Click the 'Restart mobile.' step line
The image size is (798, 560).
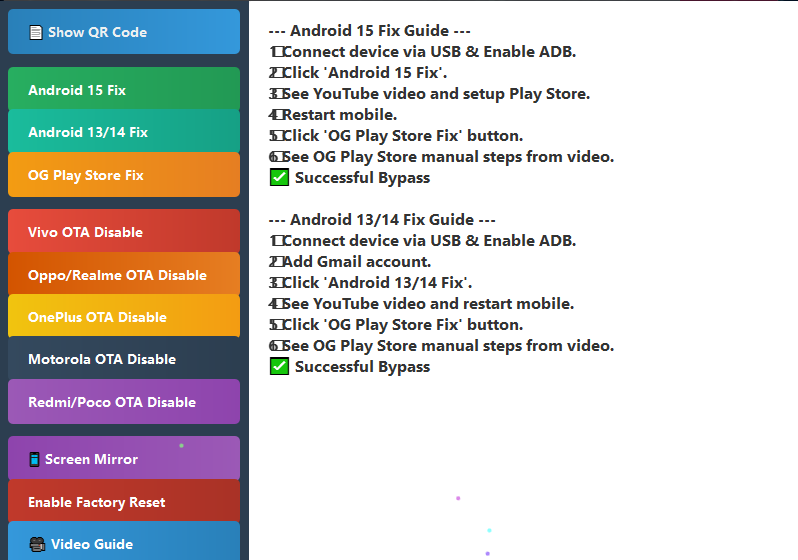point(339,115)
